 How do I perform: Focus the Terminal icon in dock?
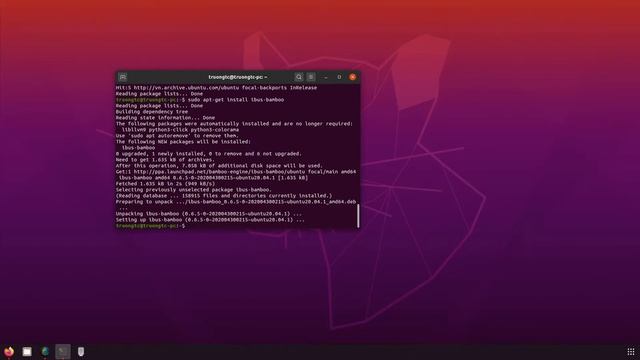tap(63, 351)
